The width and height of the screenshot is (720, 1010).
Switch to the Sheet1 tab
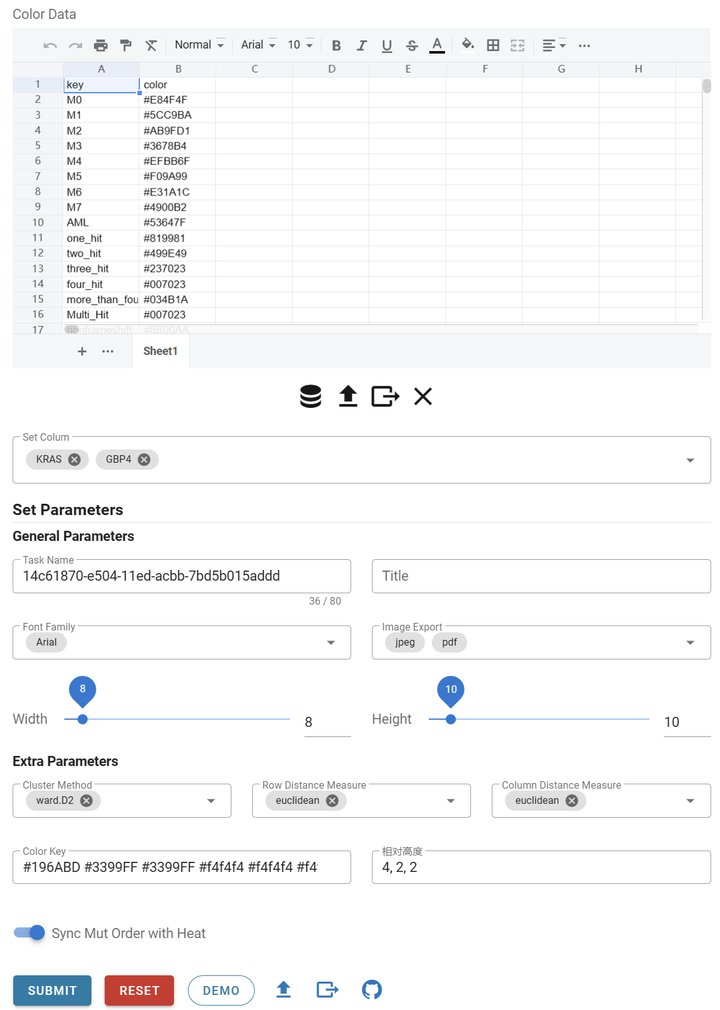point(160,351)
